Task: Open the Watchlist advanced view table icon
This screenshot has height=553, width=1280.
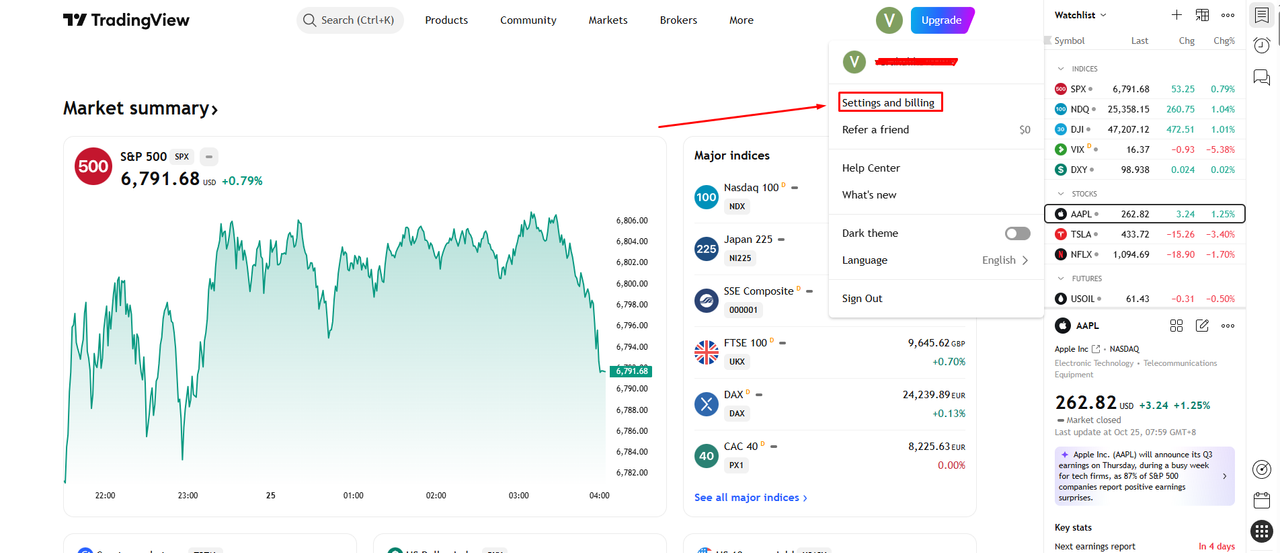Action: (1202, 15)
